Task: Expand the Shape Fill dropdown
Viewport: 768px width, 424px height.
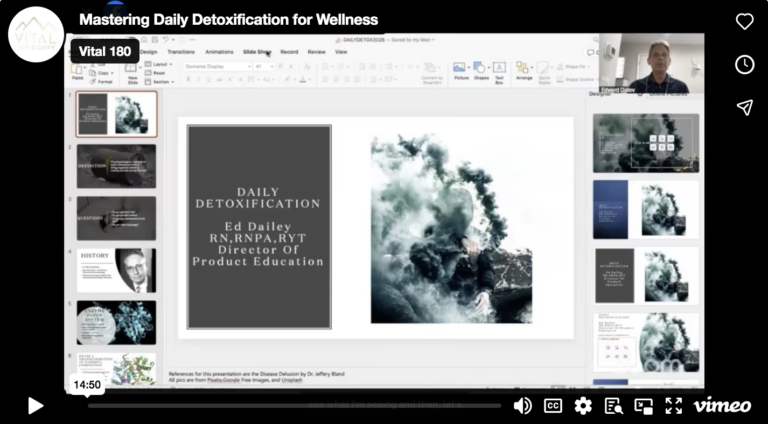Action: coord(576,67)
